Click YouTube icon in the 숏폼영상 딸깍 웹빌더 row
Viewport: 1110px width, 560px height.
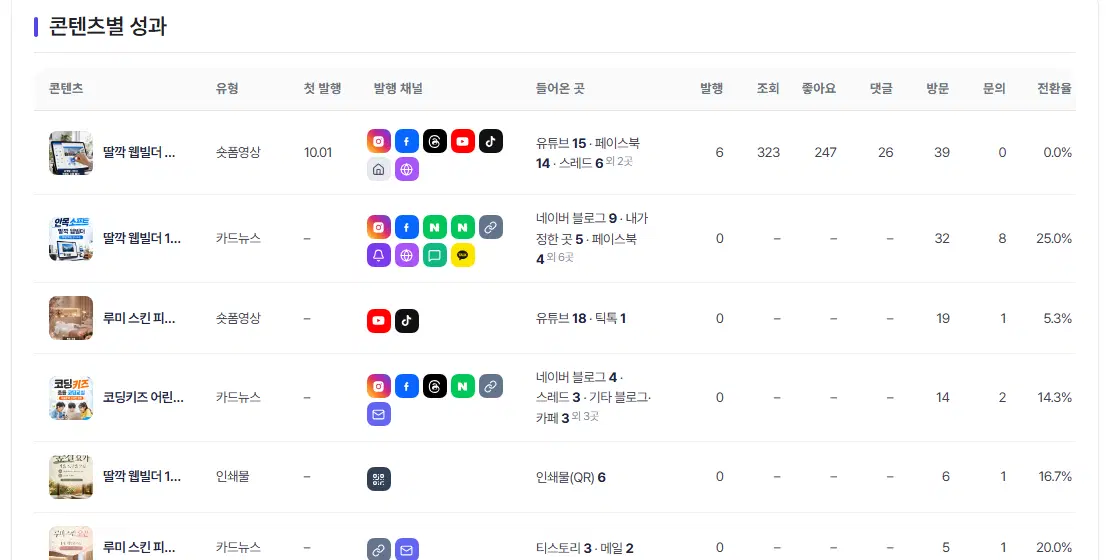(462, 142)
